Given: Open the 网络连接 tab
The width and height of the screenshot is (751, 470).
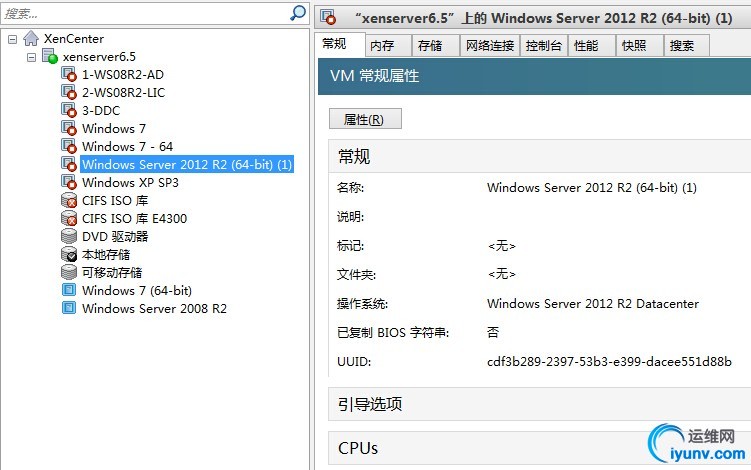Looking at the screenshot, I should pos(489,46).
